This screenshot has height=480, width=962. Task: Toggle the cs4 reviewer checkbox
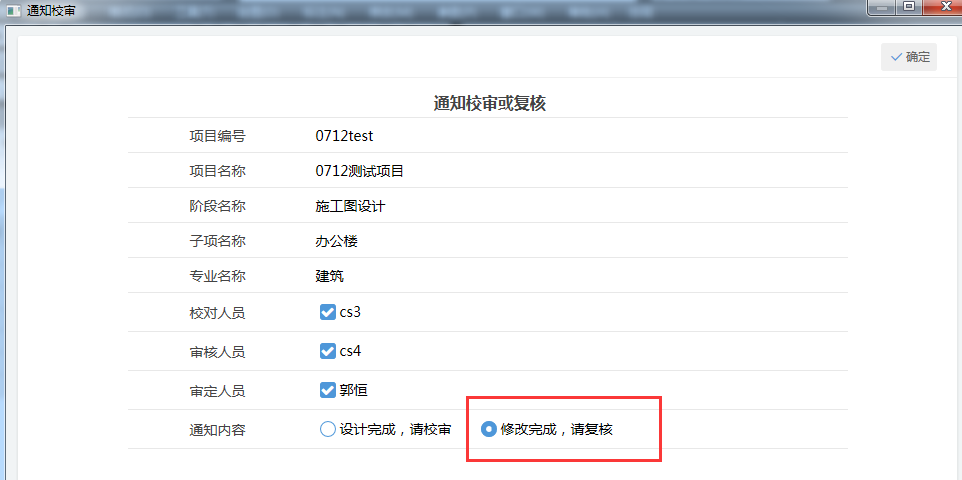click(x=327, y=351)
